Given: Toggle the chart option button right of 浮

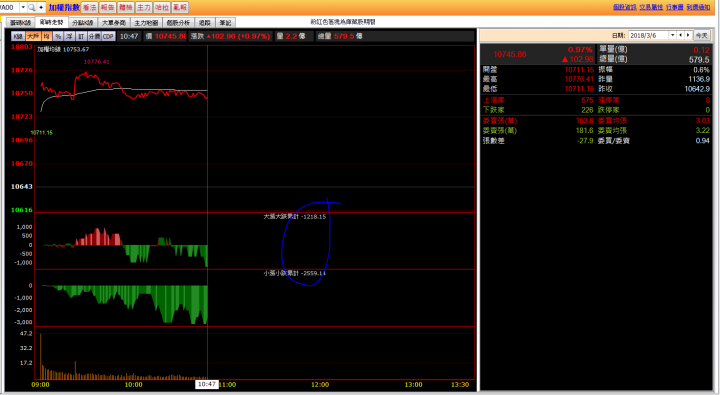Looking at the screenshot, I should 81,36.
